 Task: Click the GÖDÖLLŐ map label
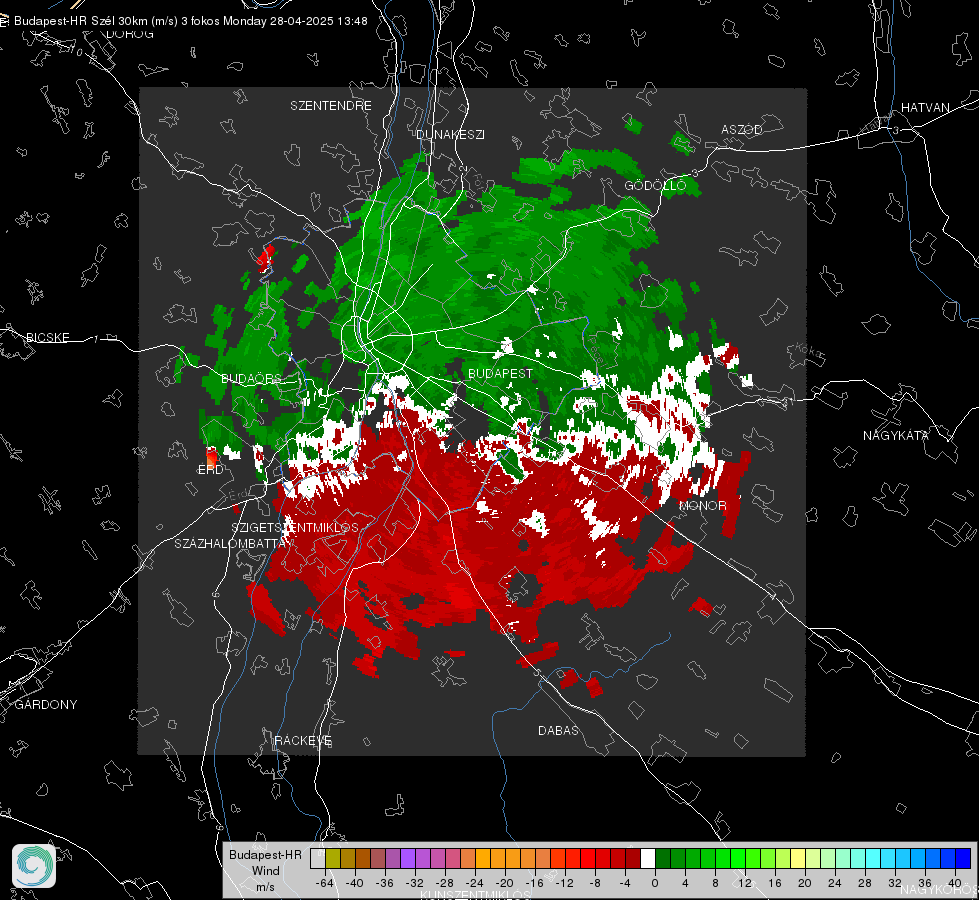(x=655, y=185)
